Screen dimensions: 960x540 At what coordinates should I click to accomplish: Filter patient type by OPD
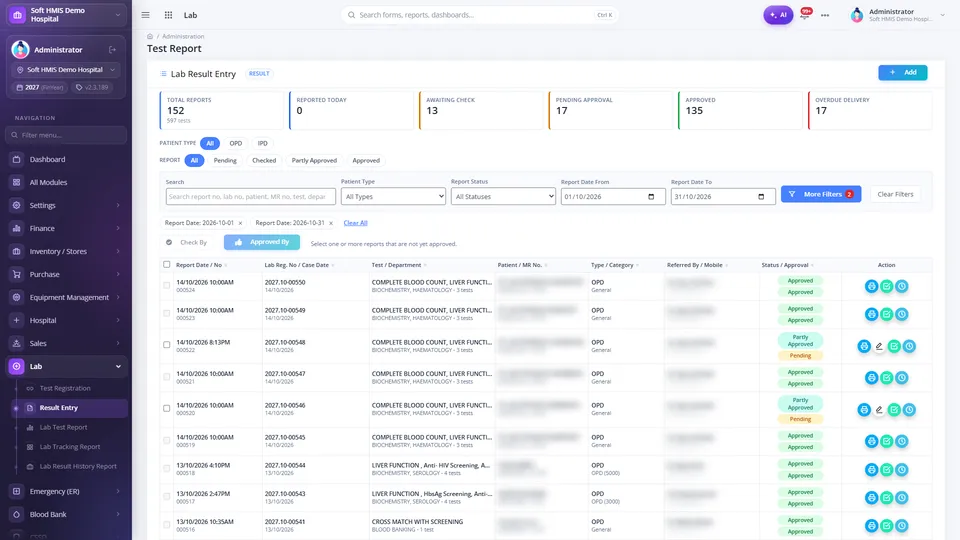click(x=236, y=143)
